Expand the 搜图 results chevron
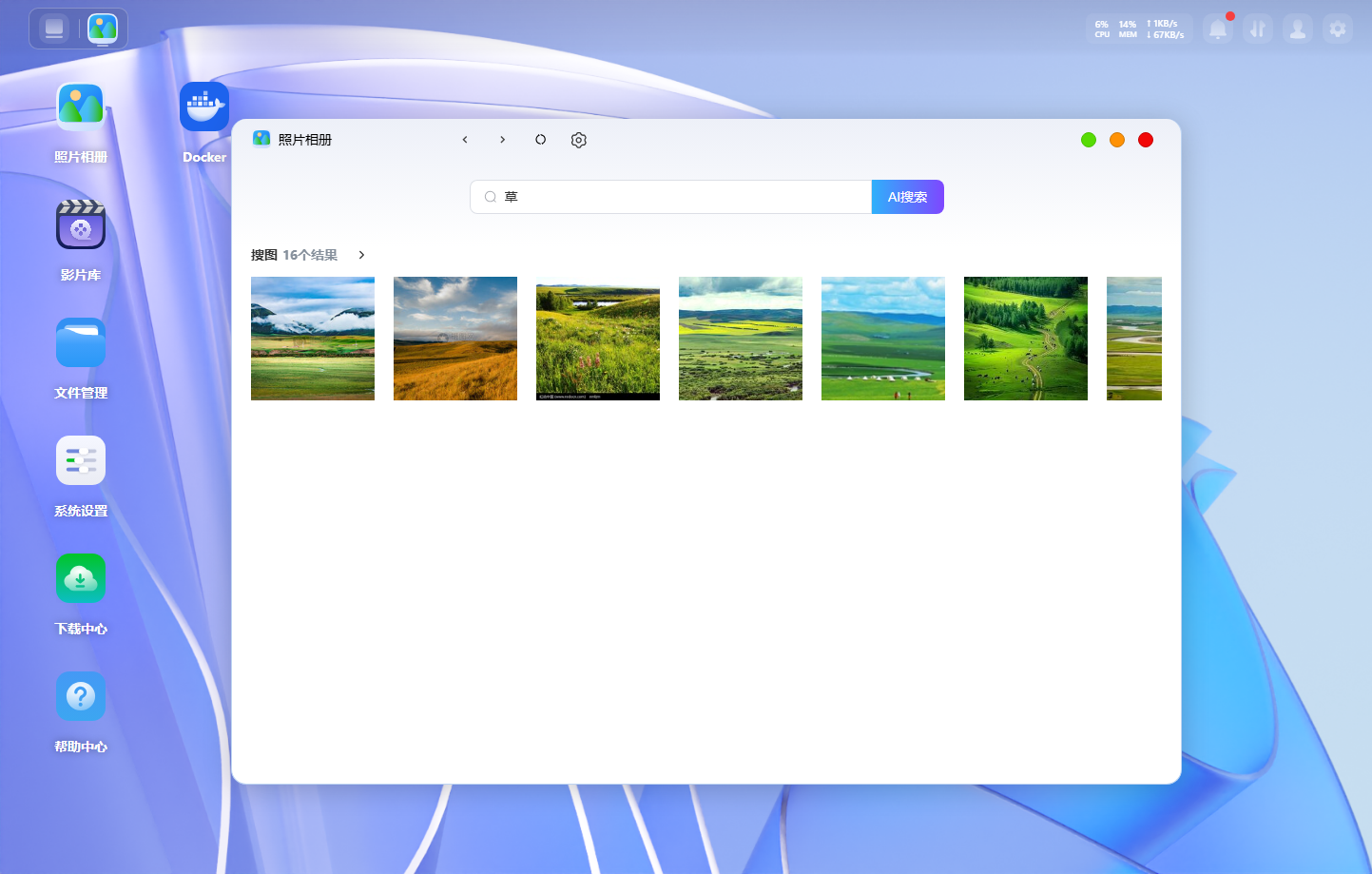Screen dimensions: 1372x874 click(361, 255)
